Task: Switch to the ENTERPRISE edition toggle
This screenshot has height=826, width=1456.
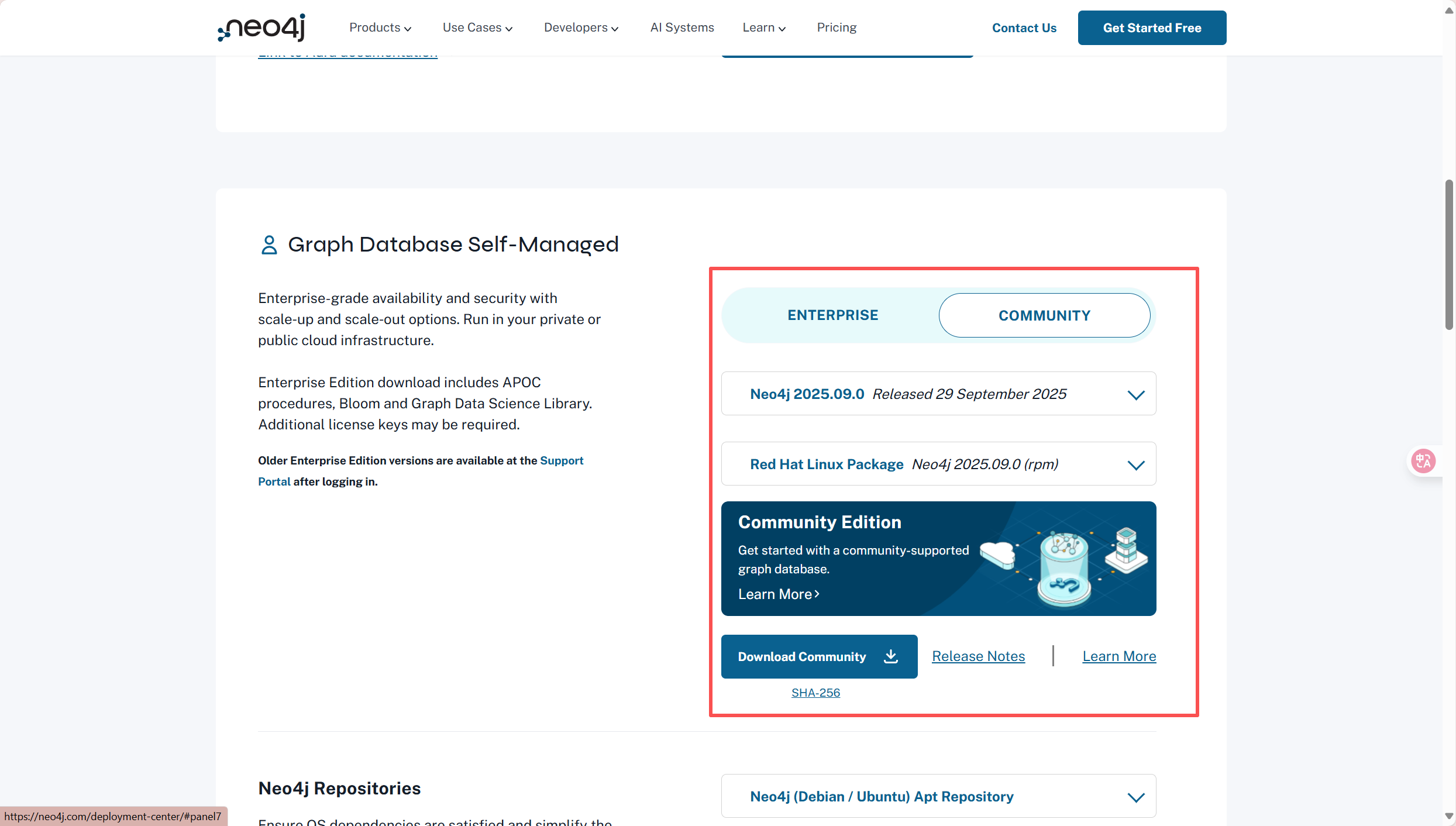Action: point(832,315)
